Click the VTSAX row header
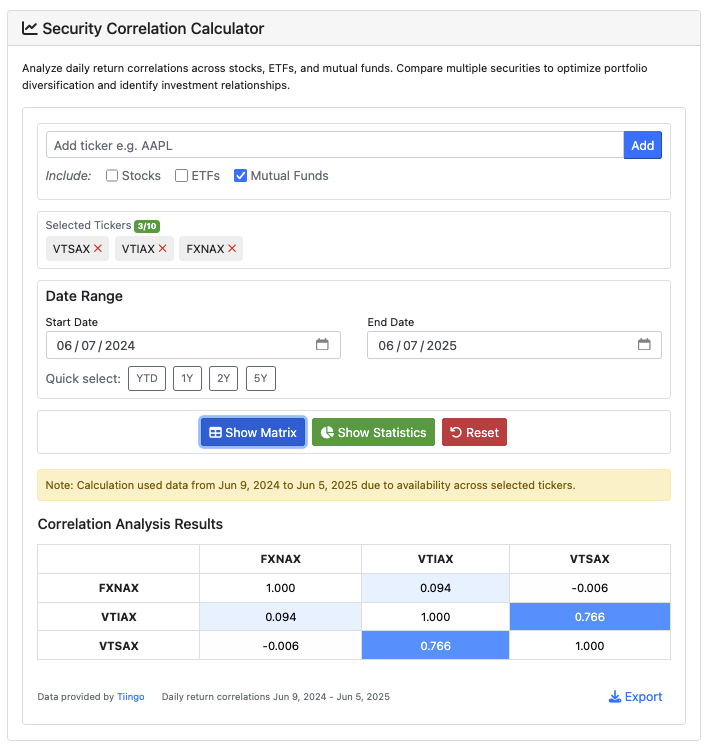 click(x=119, y=646)
